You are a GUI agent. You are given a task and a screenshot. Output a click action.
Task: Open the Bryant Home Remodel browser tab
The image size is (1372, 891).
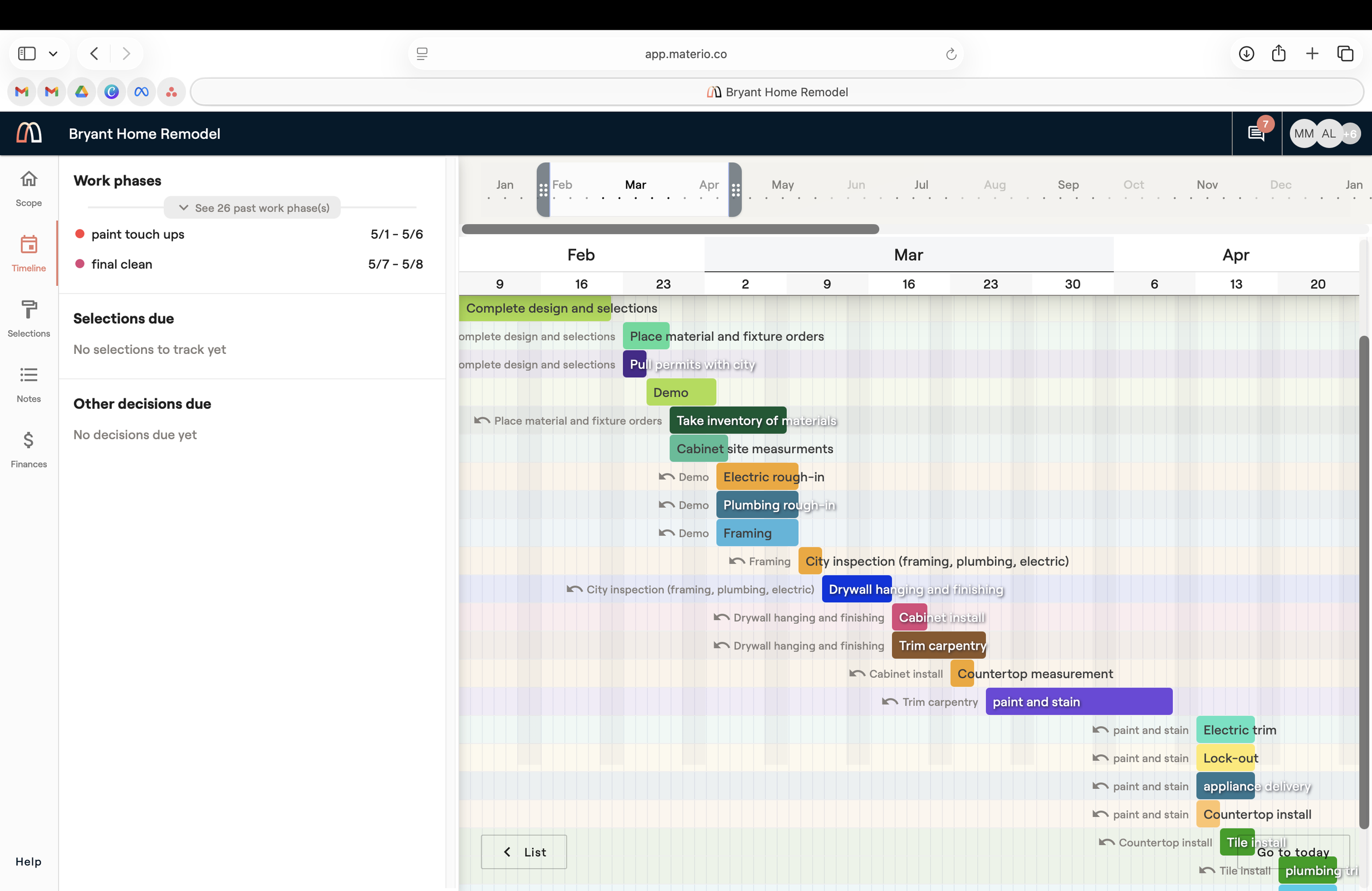[x=777, y=92]
